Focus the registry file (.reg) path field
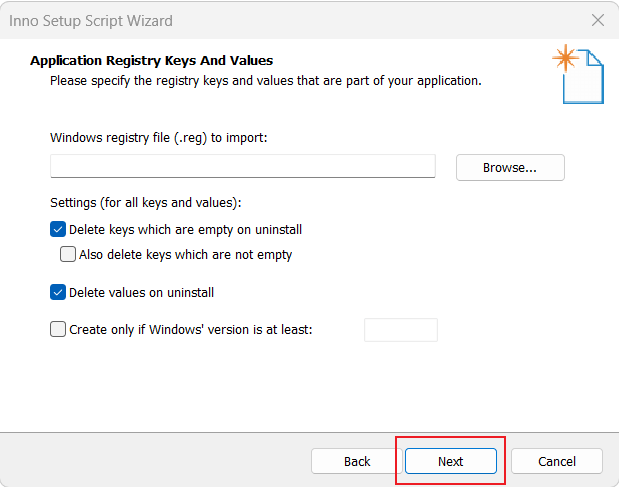Image resolution: width=619 pixels, height=487 pixels. click(x=243, y=166)
